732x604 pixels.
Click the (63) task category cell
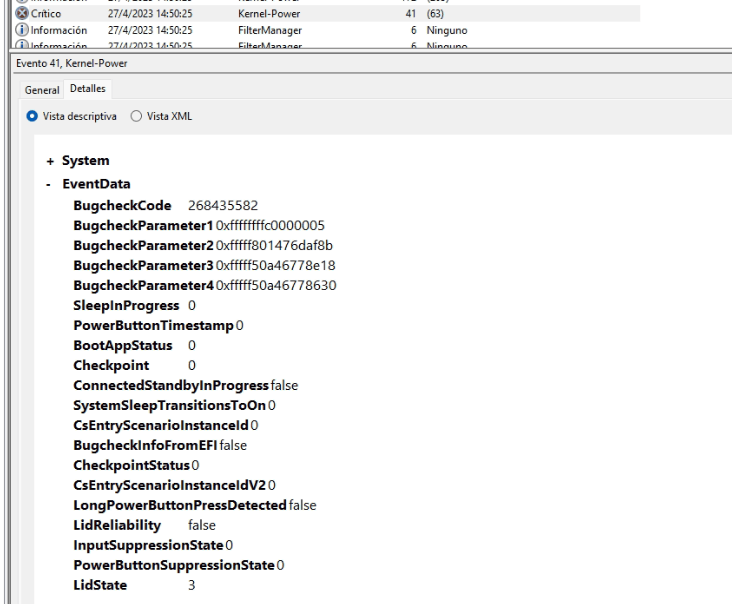click(x=435, y=14)
